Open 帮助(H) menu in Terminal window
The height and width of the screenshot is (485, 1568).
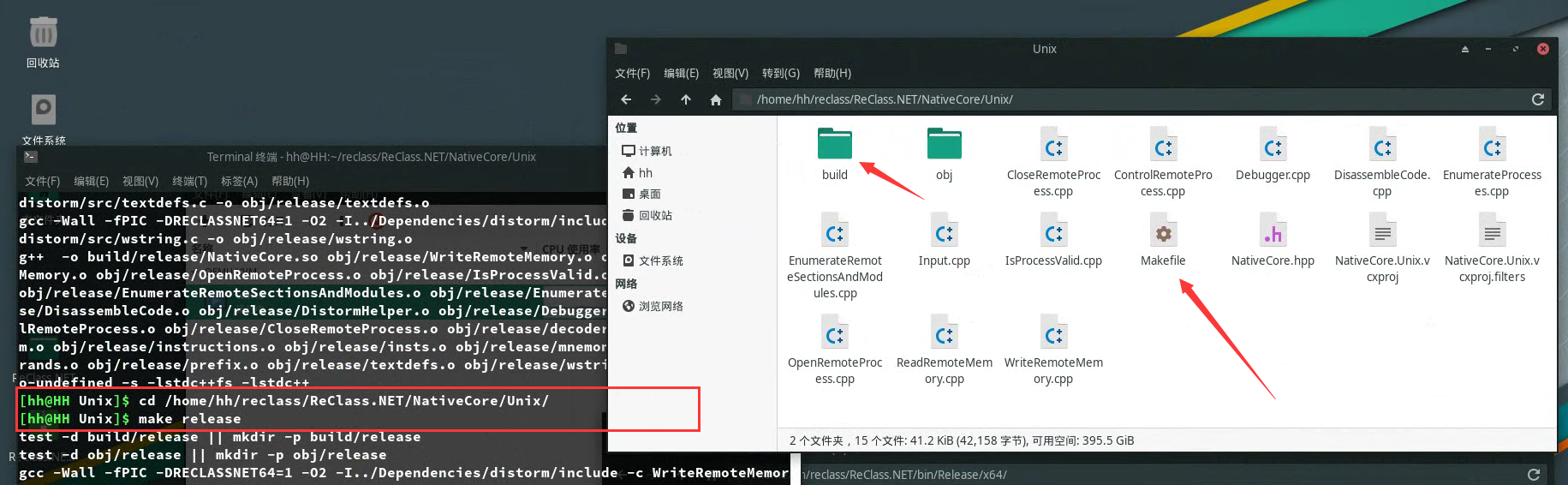(290, 182)
